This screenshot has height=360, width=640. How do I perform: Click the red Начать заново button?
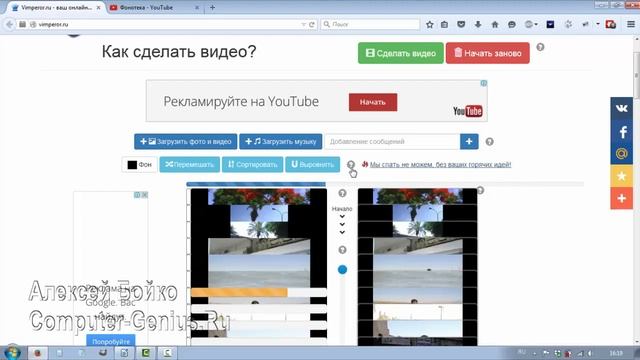pos(488,53)
